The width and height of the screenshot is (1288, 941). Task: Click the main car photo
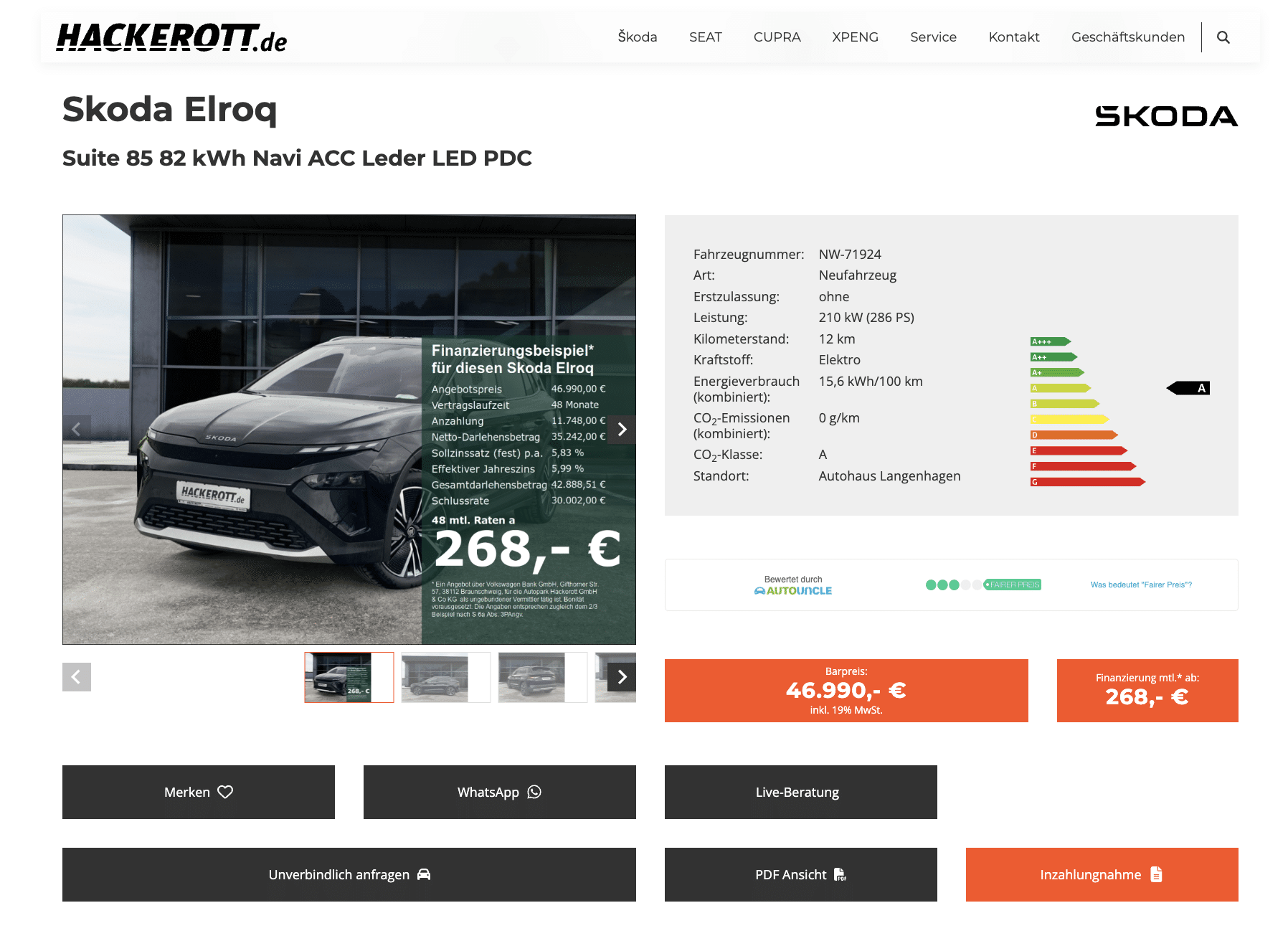pyautogui.click(x=349, y=430)
